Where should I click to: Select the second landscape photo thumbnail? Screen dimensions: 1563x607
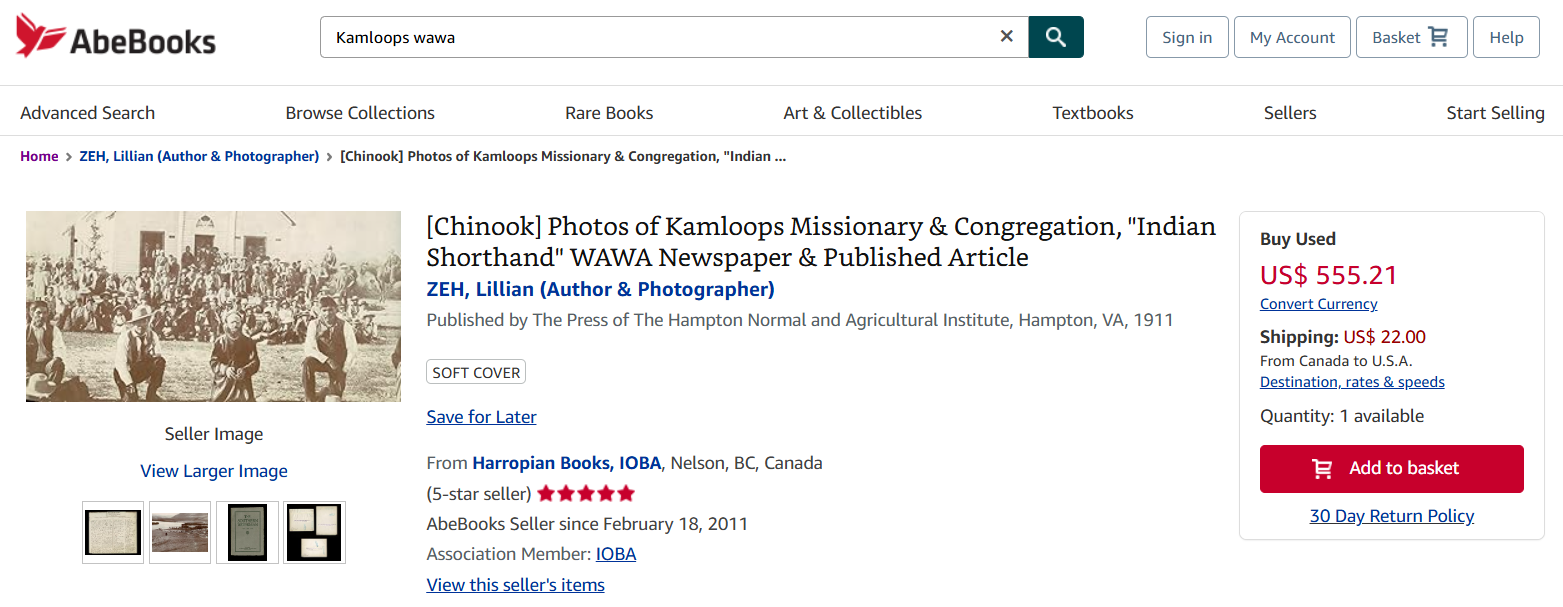tap(180, 532)
